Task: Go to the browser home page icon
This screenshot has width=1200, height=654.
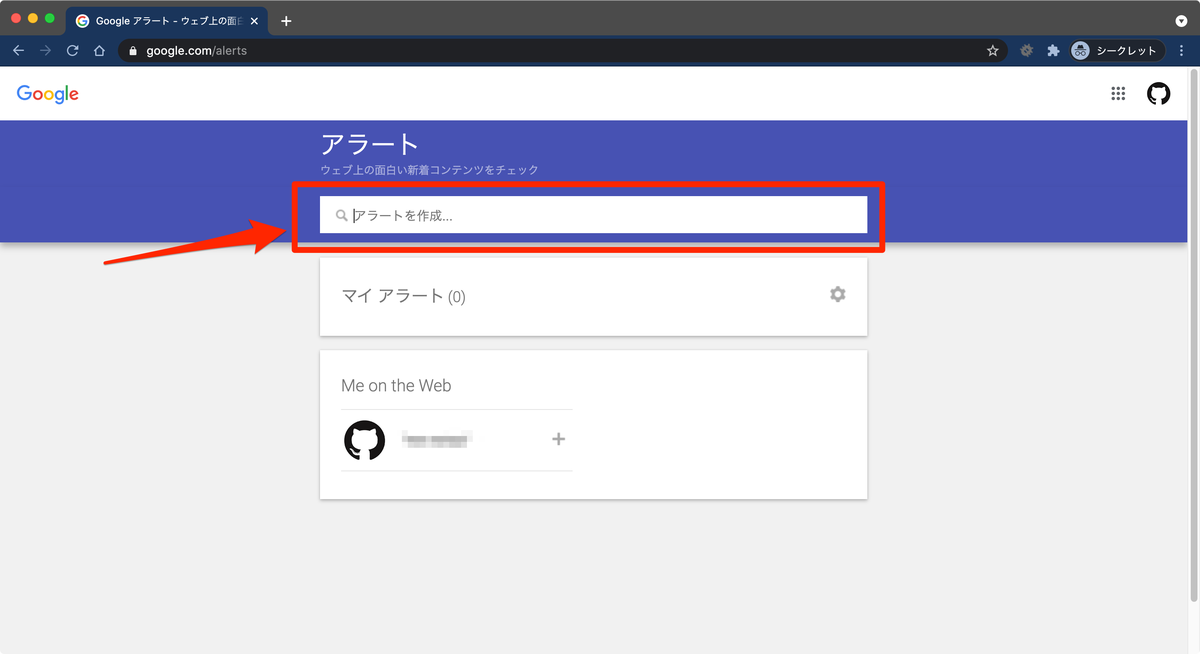Action: tap(99, 50)
